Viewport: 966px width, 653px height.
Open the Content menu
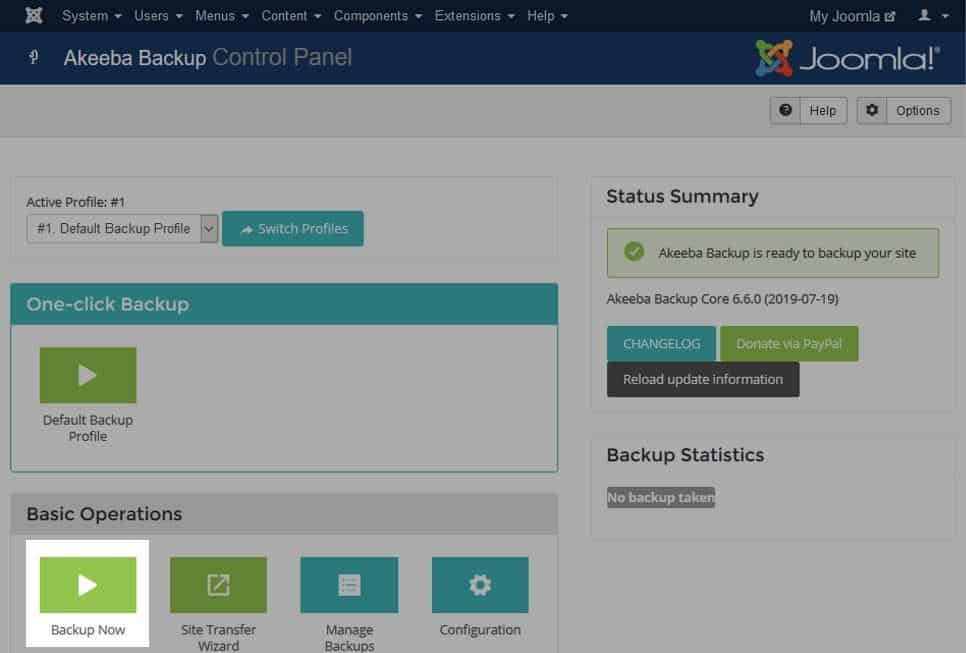click(291, 16)
